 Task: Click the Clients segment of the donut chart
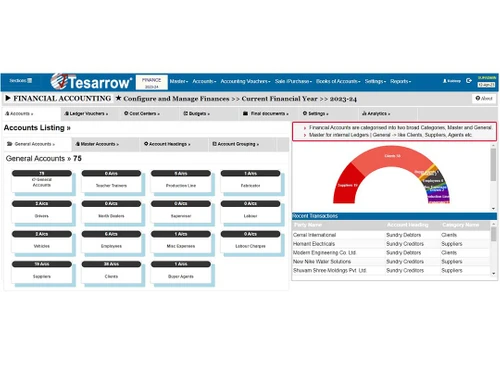coord(392,157)
